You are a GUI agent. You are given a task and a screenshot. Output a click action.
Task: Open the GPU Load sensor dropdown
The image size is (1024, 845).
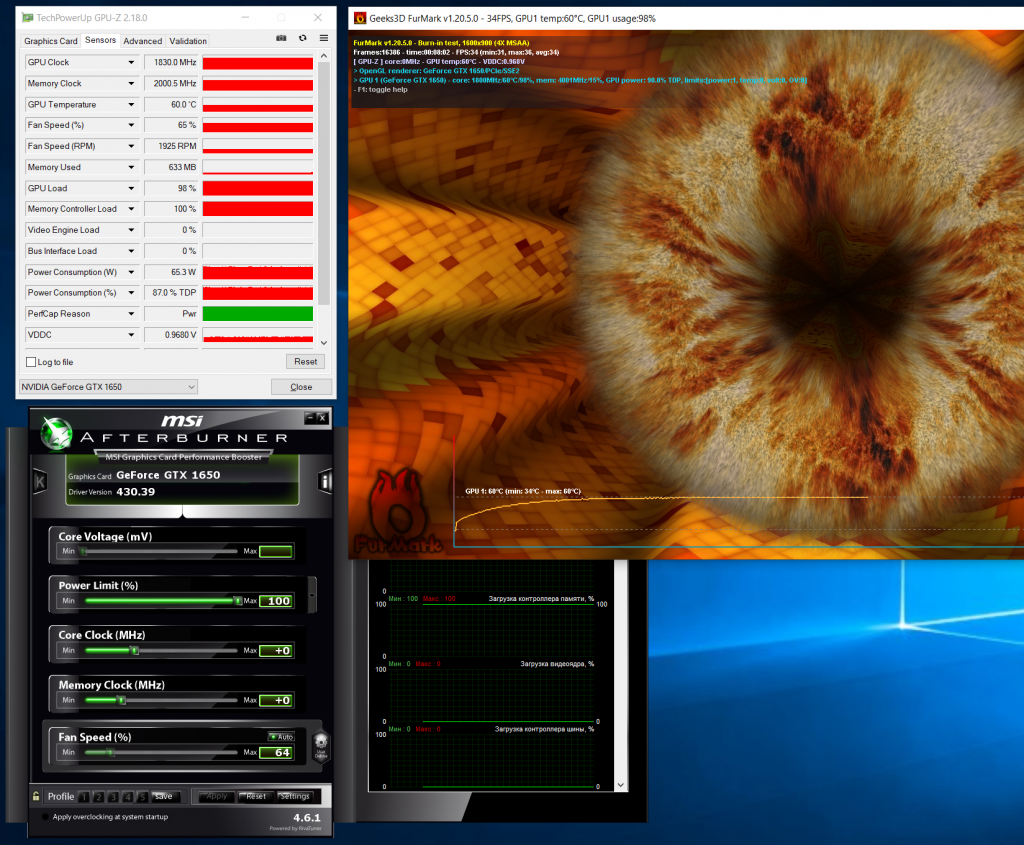point(131,188)
